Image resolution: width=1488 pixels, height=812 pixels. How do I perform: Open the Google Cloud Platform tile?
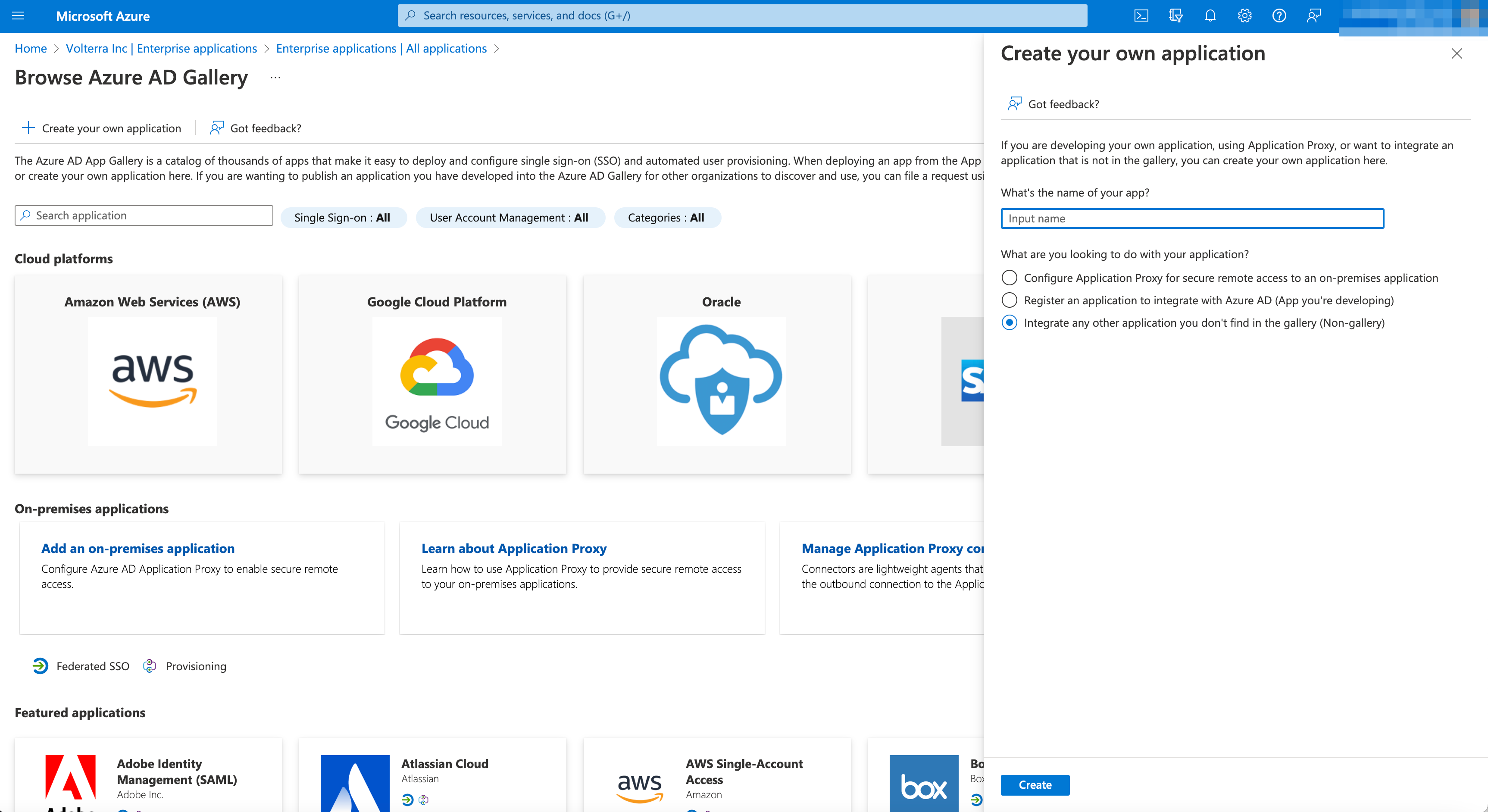437,375
